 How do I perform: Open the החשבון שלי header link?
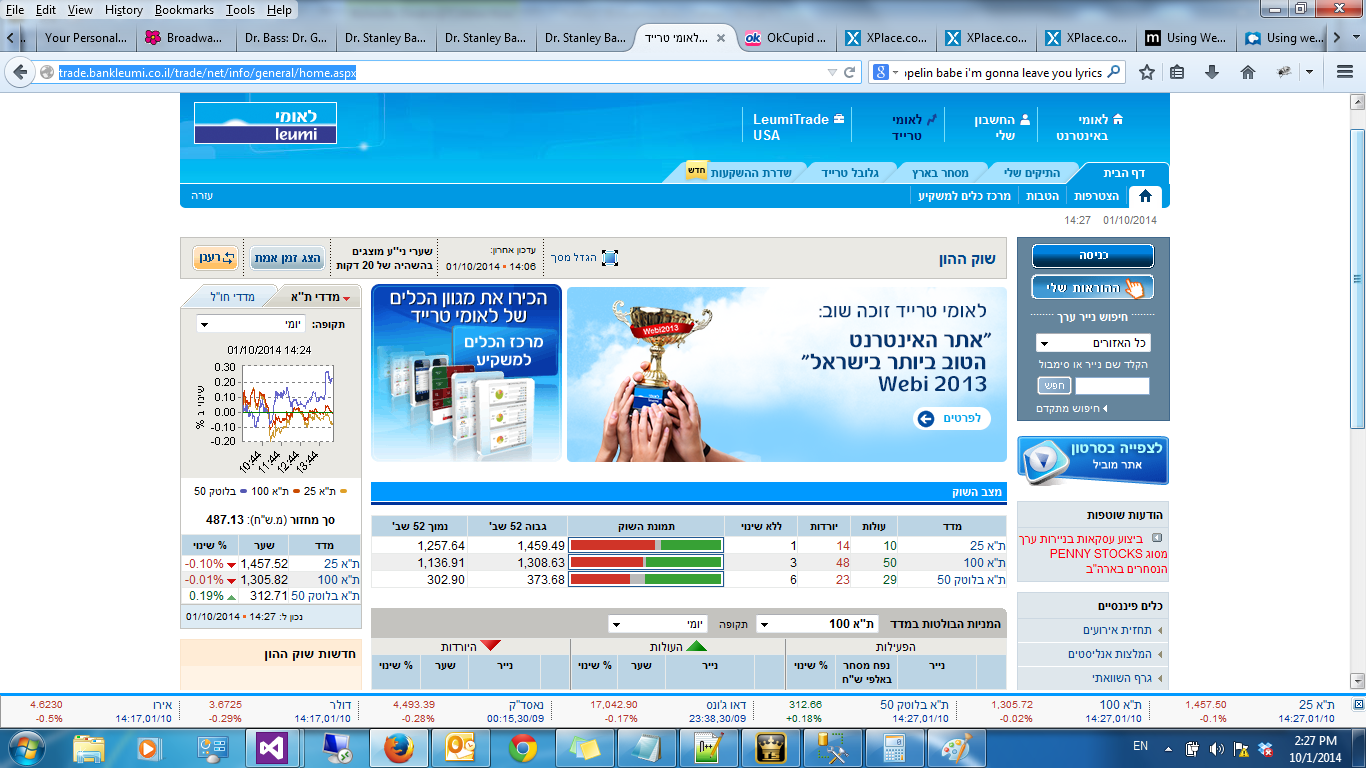[x=1002, y=126]
